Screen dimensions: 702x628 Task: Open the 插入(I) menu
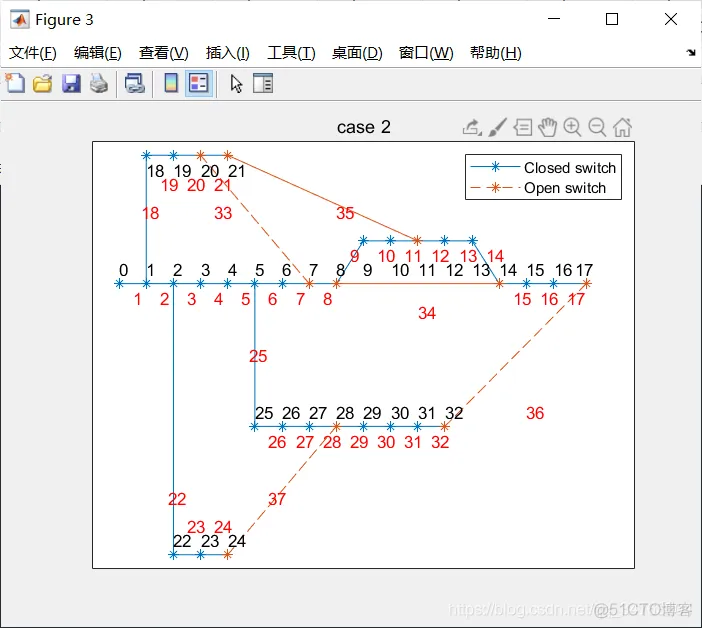[x=227, y=53]
